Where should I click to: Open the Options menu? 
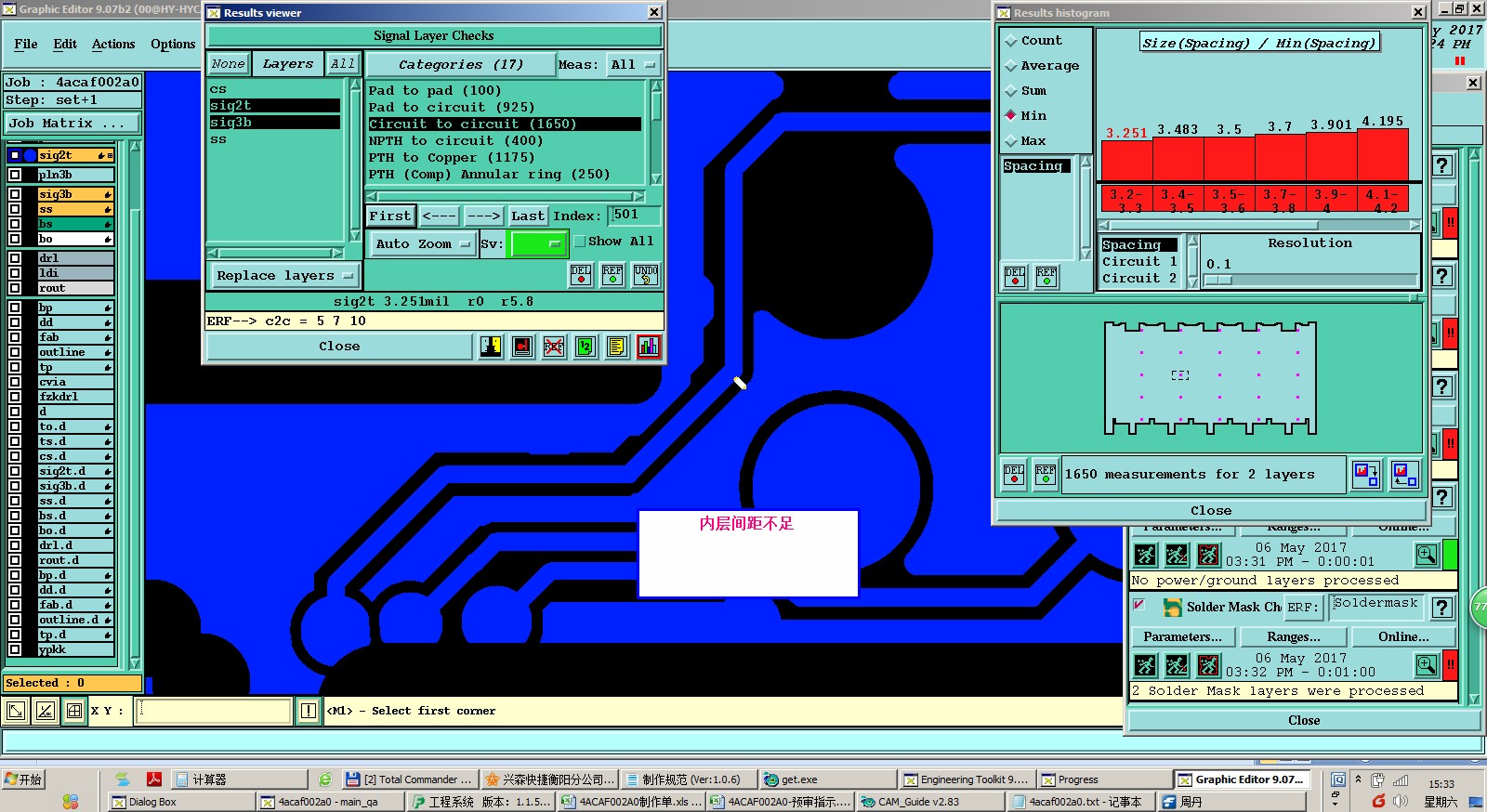[x=173, y=45]
